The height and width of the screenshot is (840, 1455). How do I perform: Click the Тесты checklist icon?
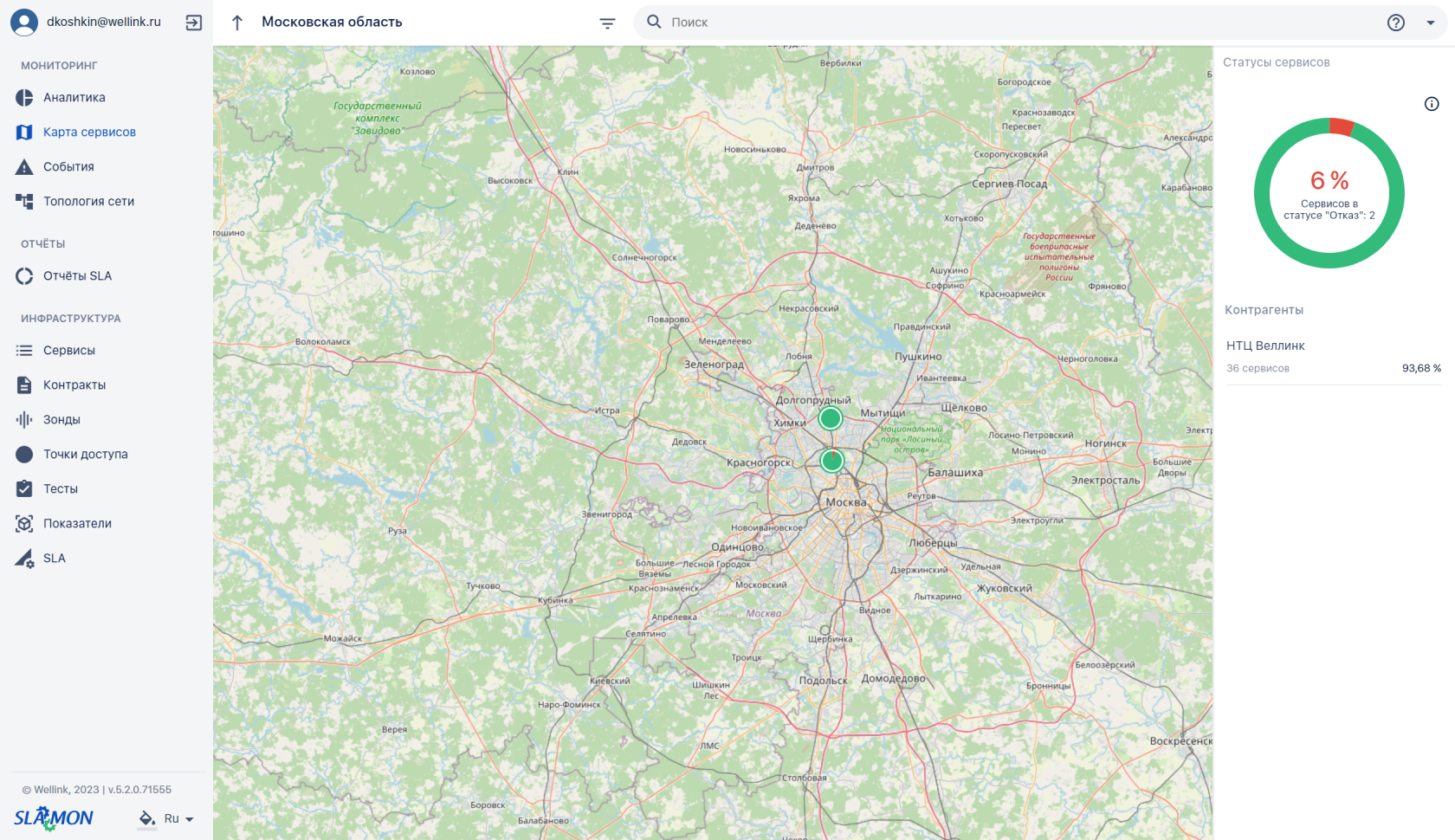[24, 489]
